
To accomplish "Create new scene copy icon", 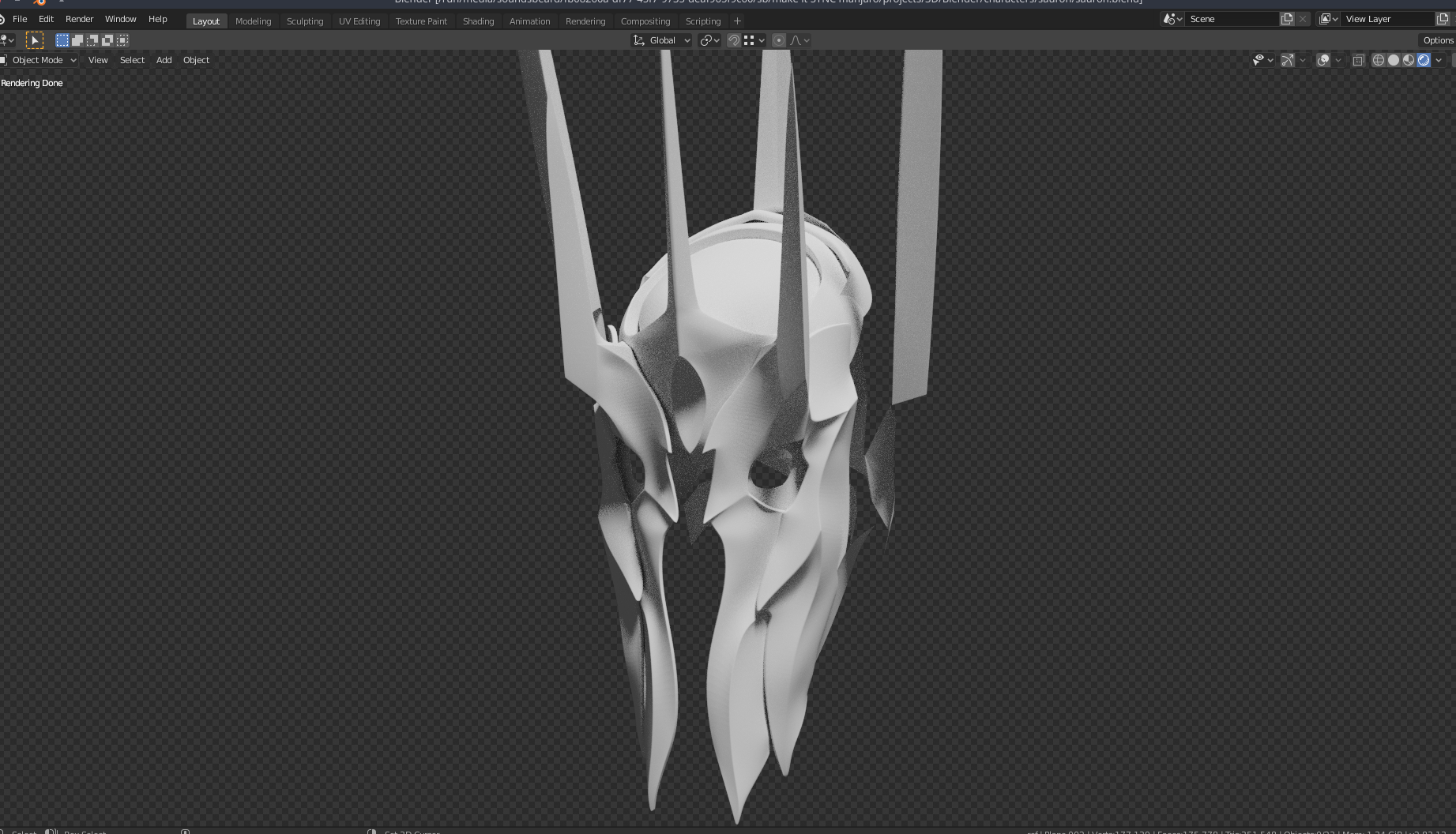I will point(1287,19).
